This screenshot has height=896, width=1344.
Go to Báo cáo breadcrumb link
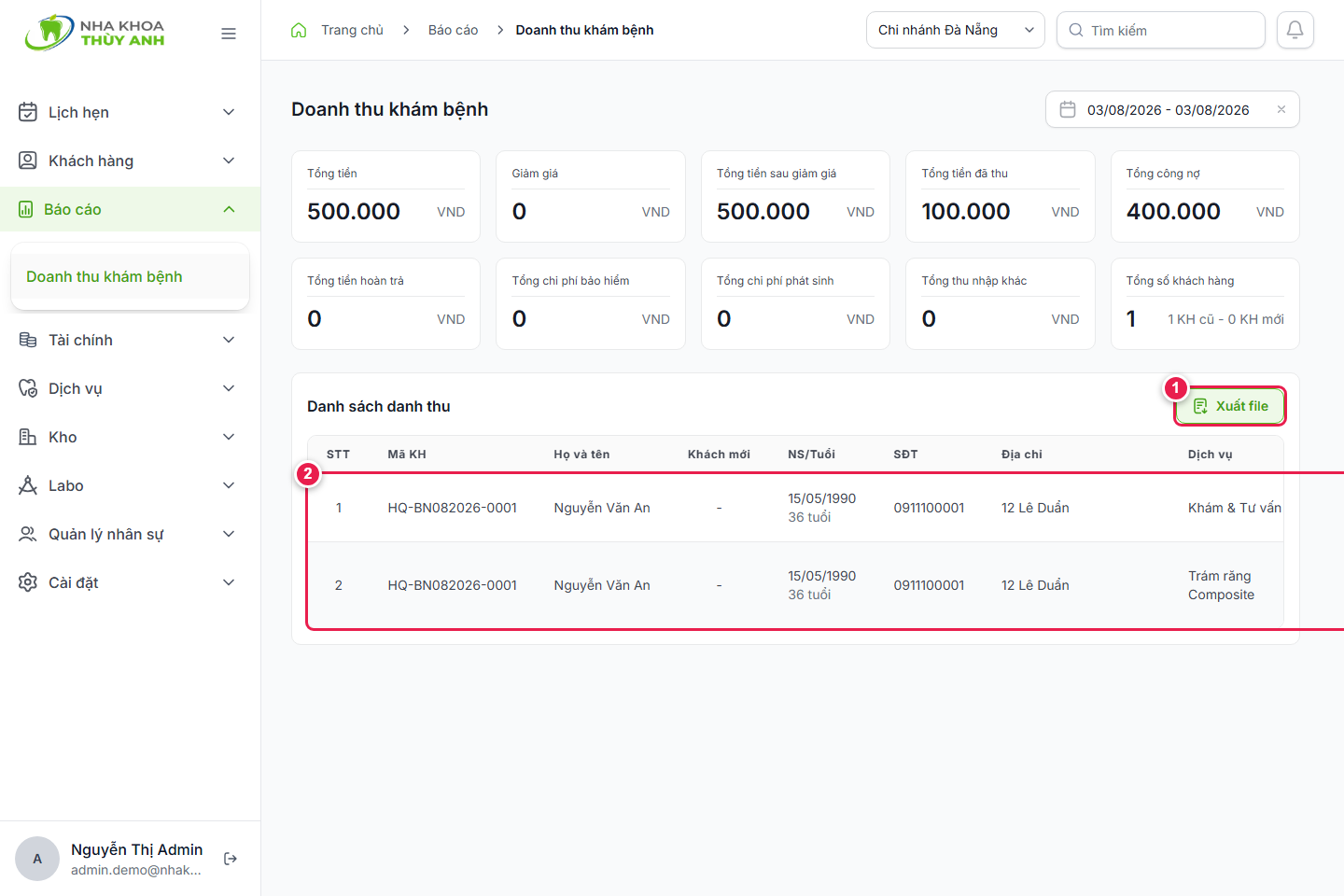tap(453, 30)
